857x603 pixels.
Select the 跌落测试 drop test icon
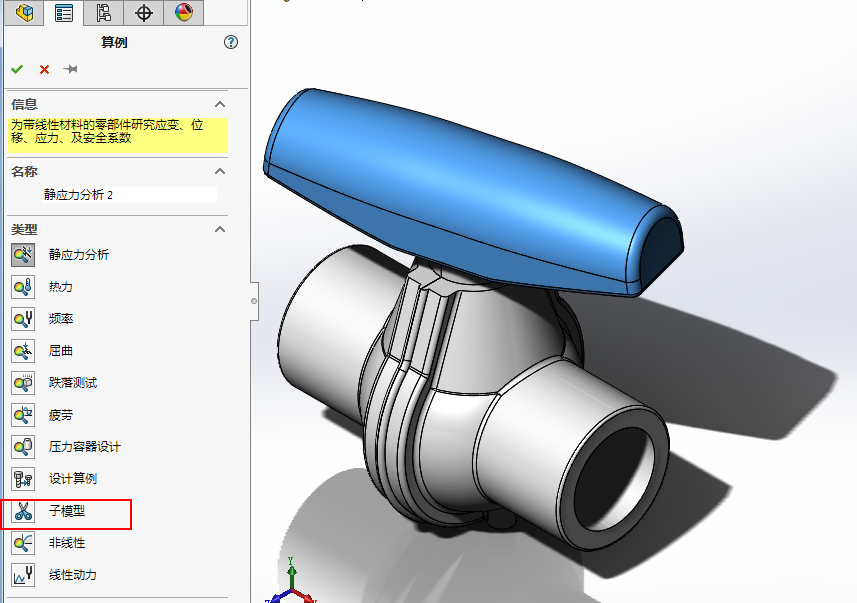point(23,383)
